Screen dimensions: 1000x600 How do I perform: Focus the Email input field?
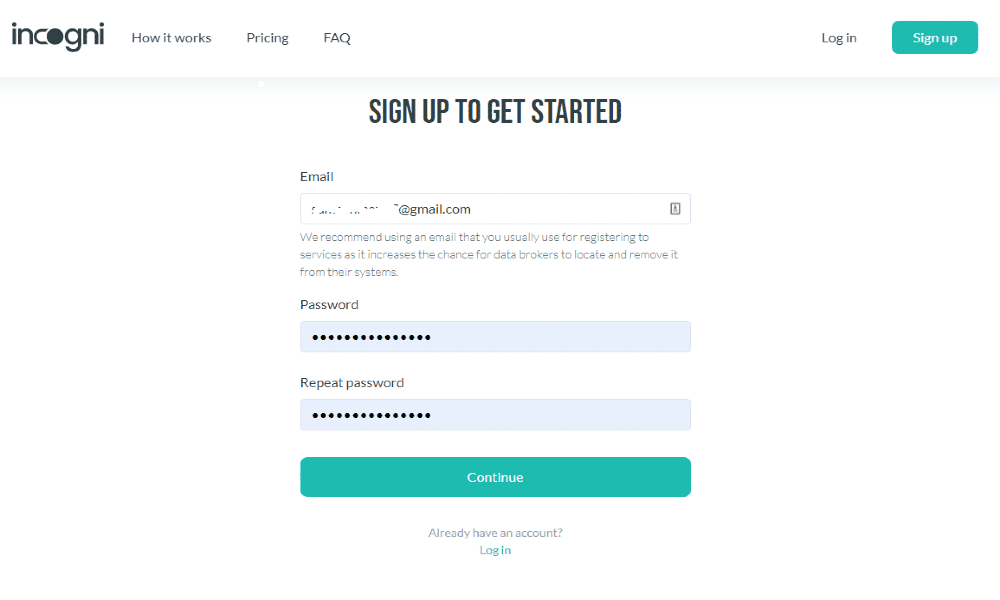click(x=495, y=209)
